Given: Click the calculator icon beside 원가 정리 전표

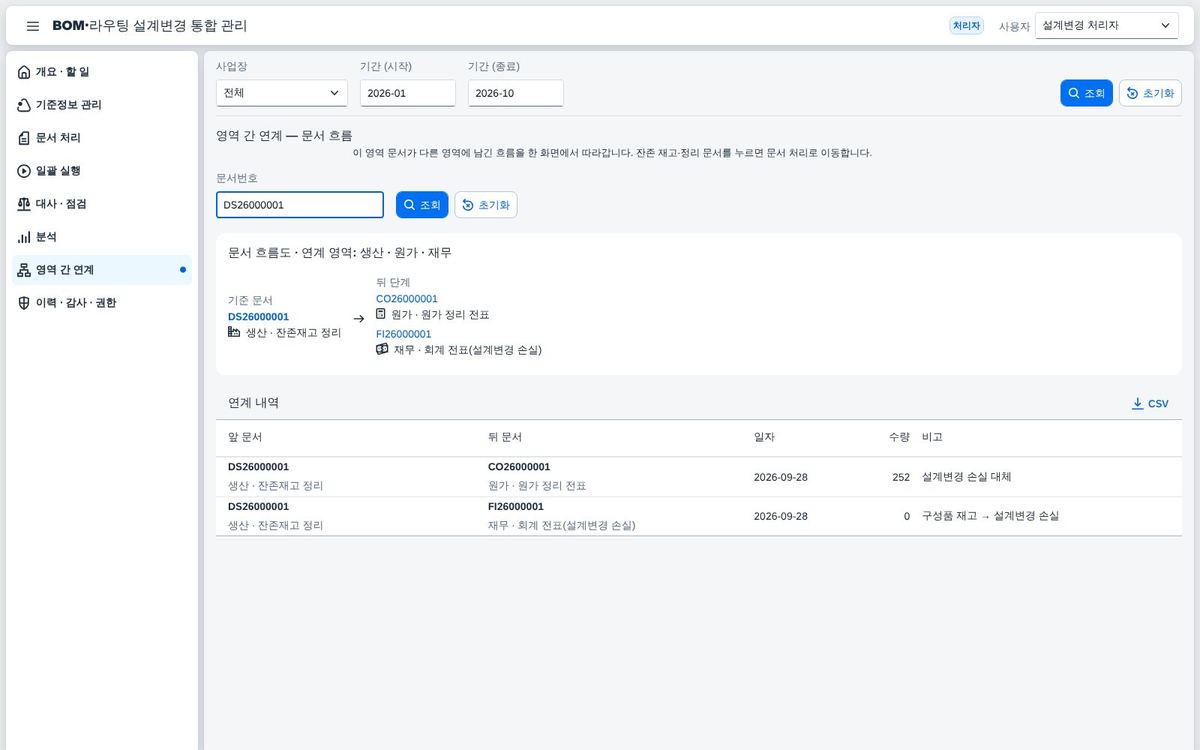Looking at the screenshot, I should 381,314.
